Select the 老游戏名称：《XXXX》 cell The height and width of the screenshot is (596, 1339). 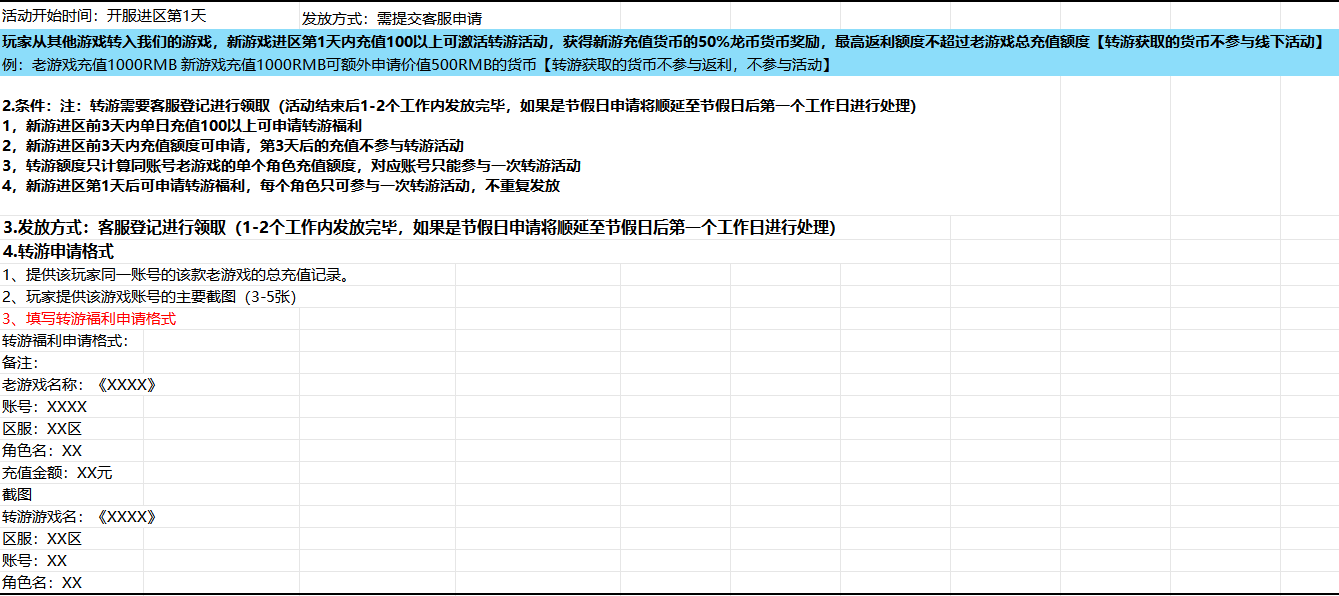point(79,385)
